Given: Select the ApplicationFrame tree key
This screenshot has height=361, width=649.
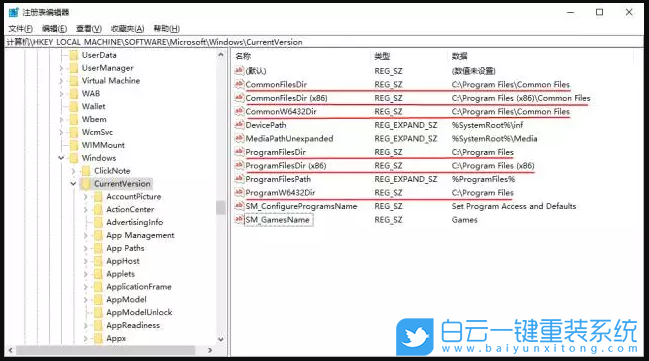Looking at the screenshot, I should point(139,286).
